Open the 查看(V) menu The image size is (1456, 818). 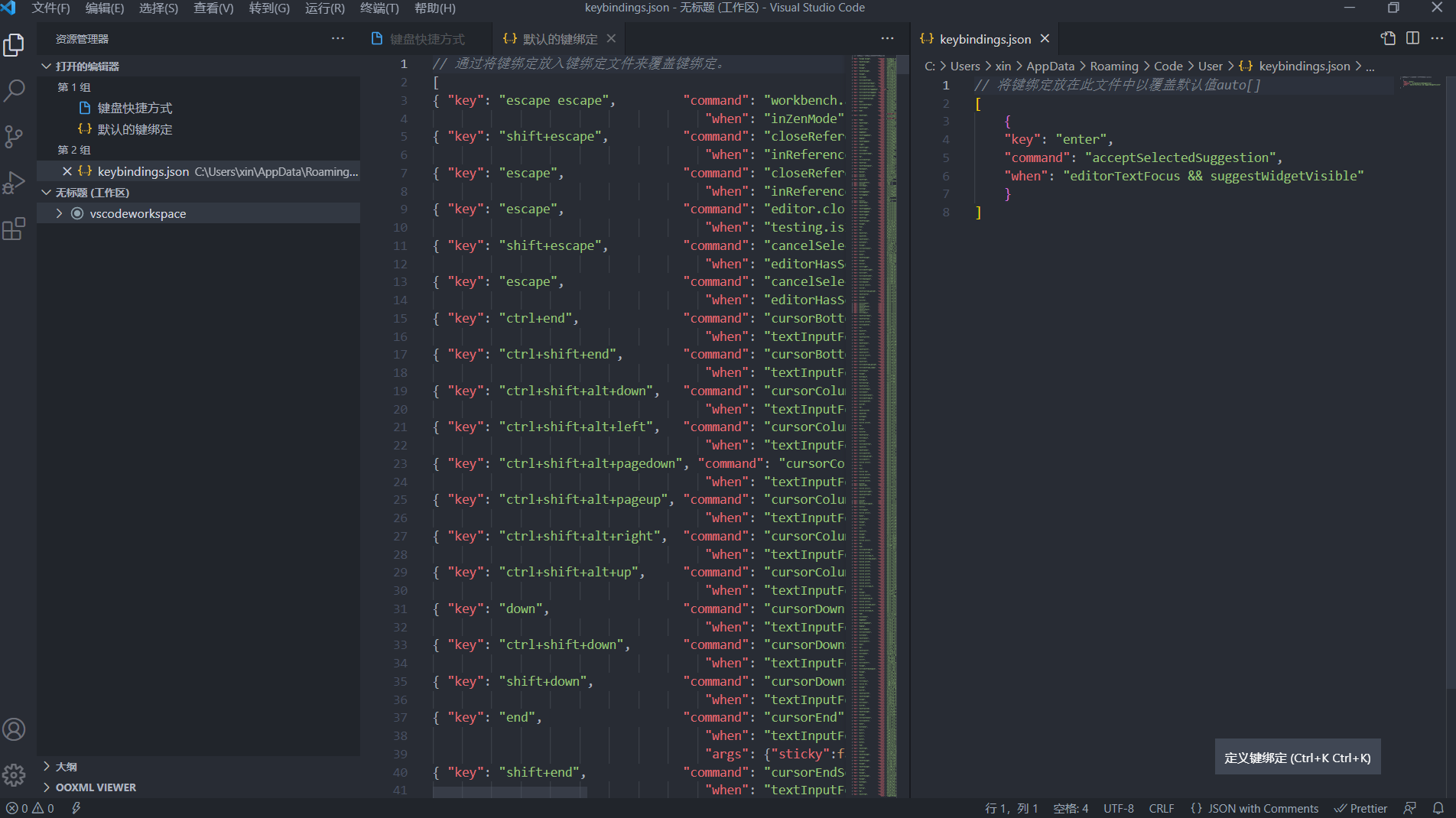213,8
